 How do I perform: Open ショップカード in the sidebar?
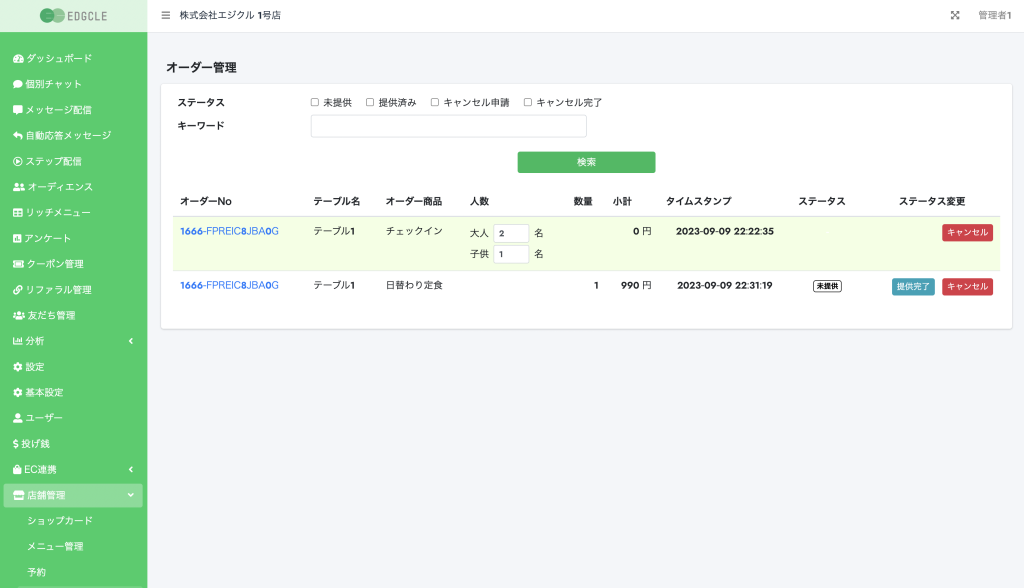[x=59, y=521]
